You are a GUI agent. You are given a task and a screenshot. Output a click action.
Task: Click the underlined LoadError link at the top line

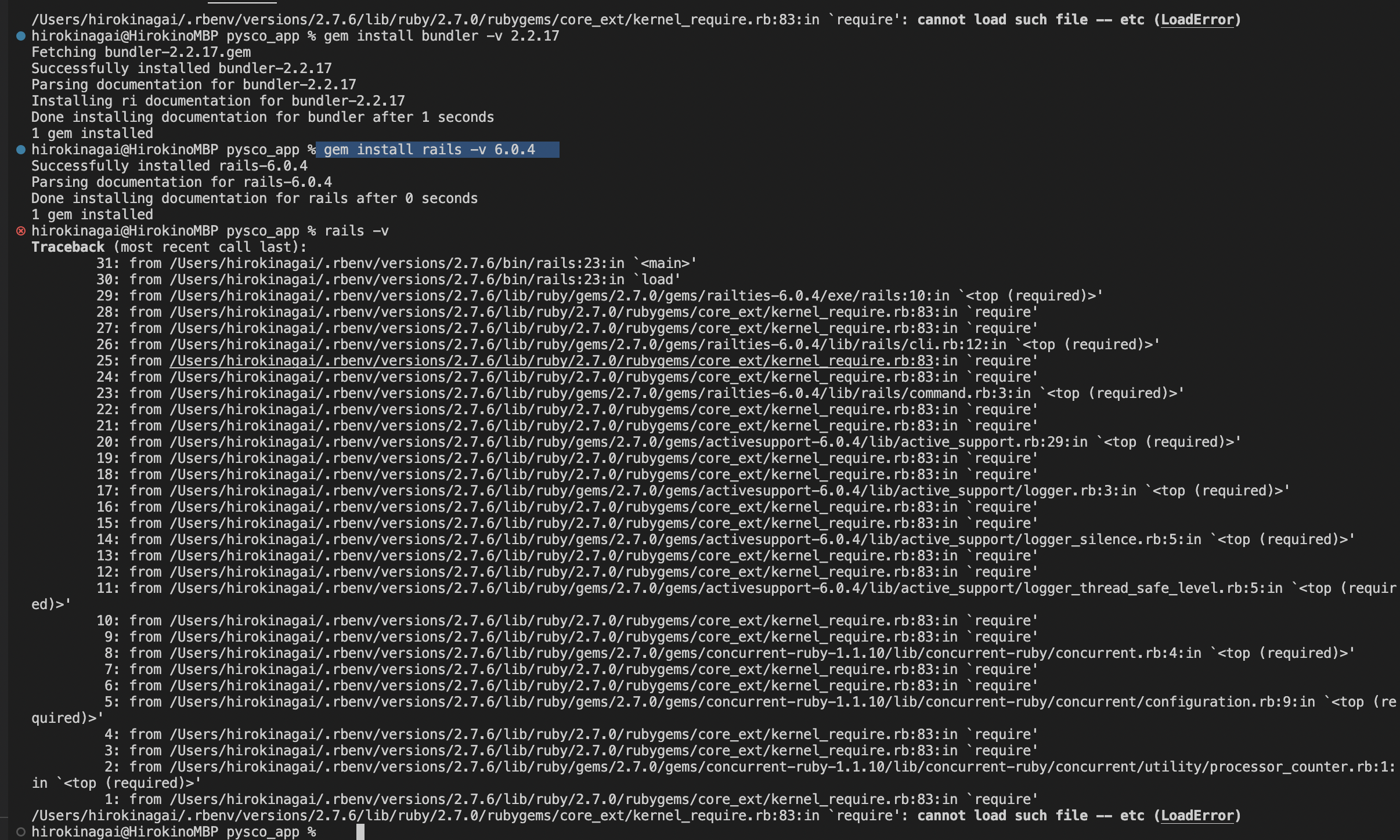coord(1197,19)
